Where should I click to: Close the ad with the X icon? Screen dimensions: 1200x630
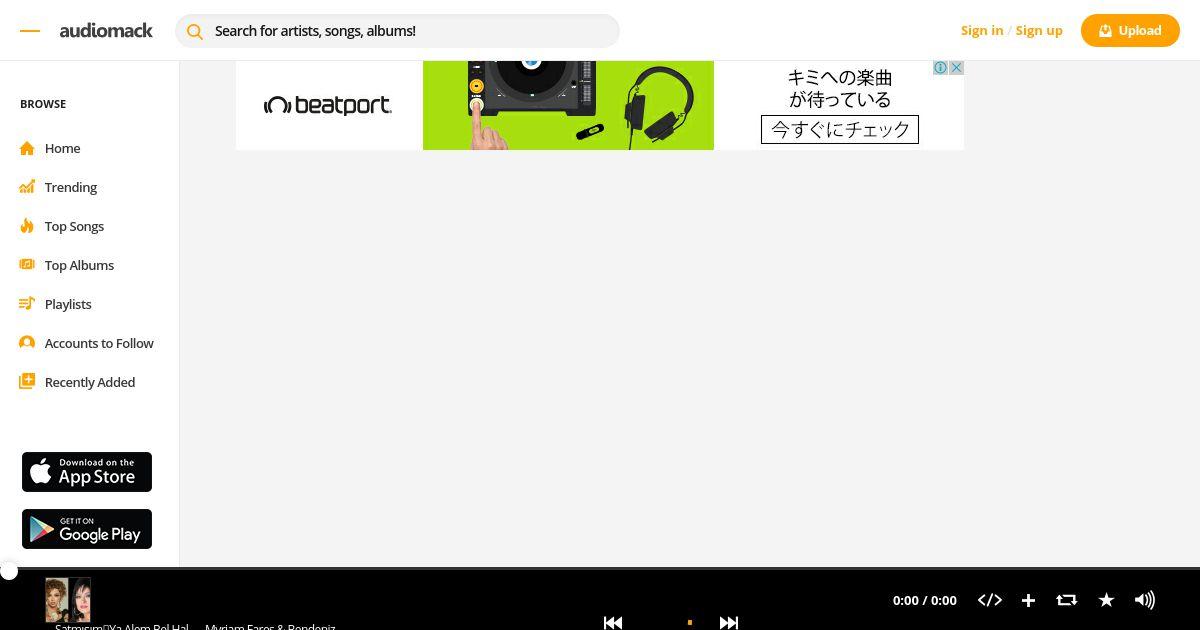956,68
